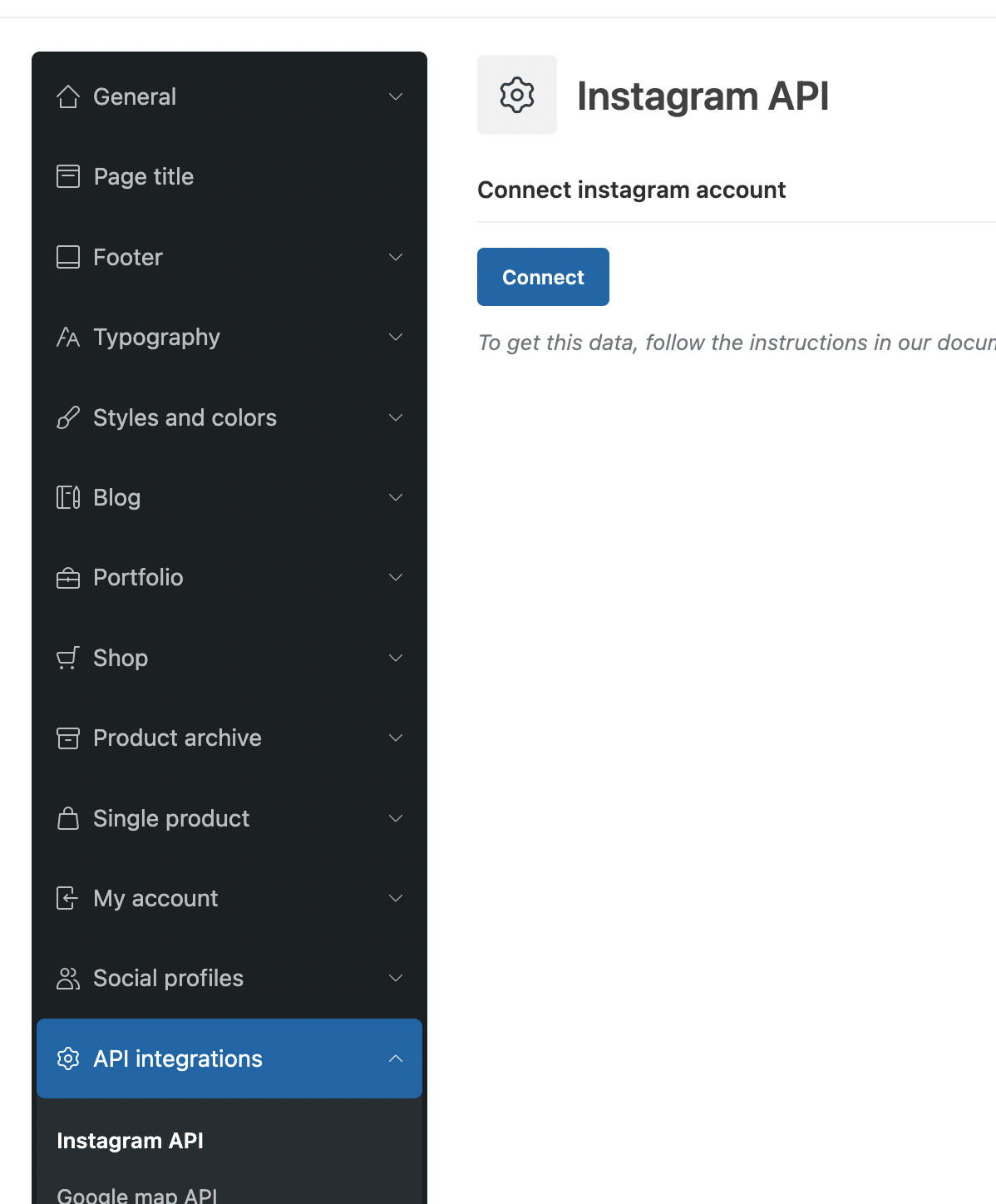Image resolution: width=996 pixels, height=1204 pixels.
Task: Click the Blog notebook icon
Action: 68,497
